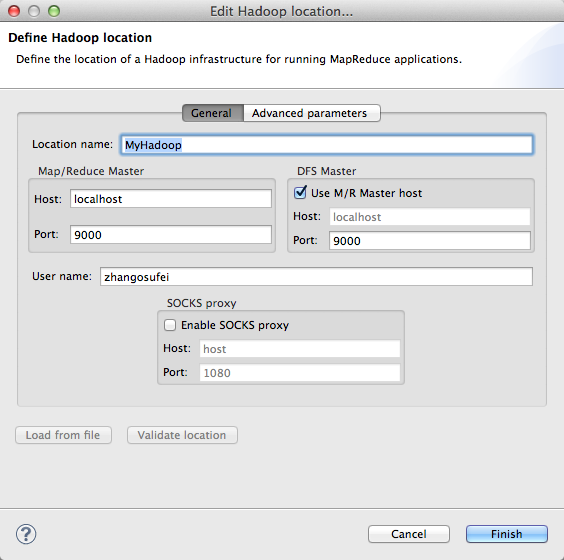Click the DFS Master Host field
This screenshot has height=560, width=564.
pyautogui.click(x=430, y=217)
